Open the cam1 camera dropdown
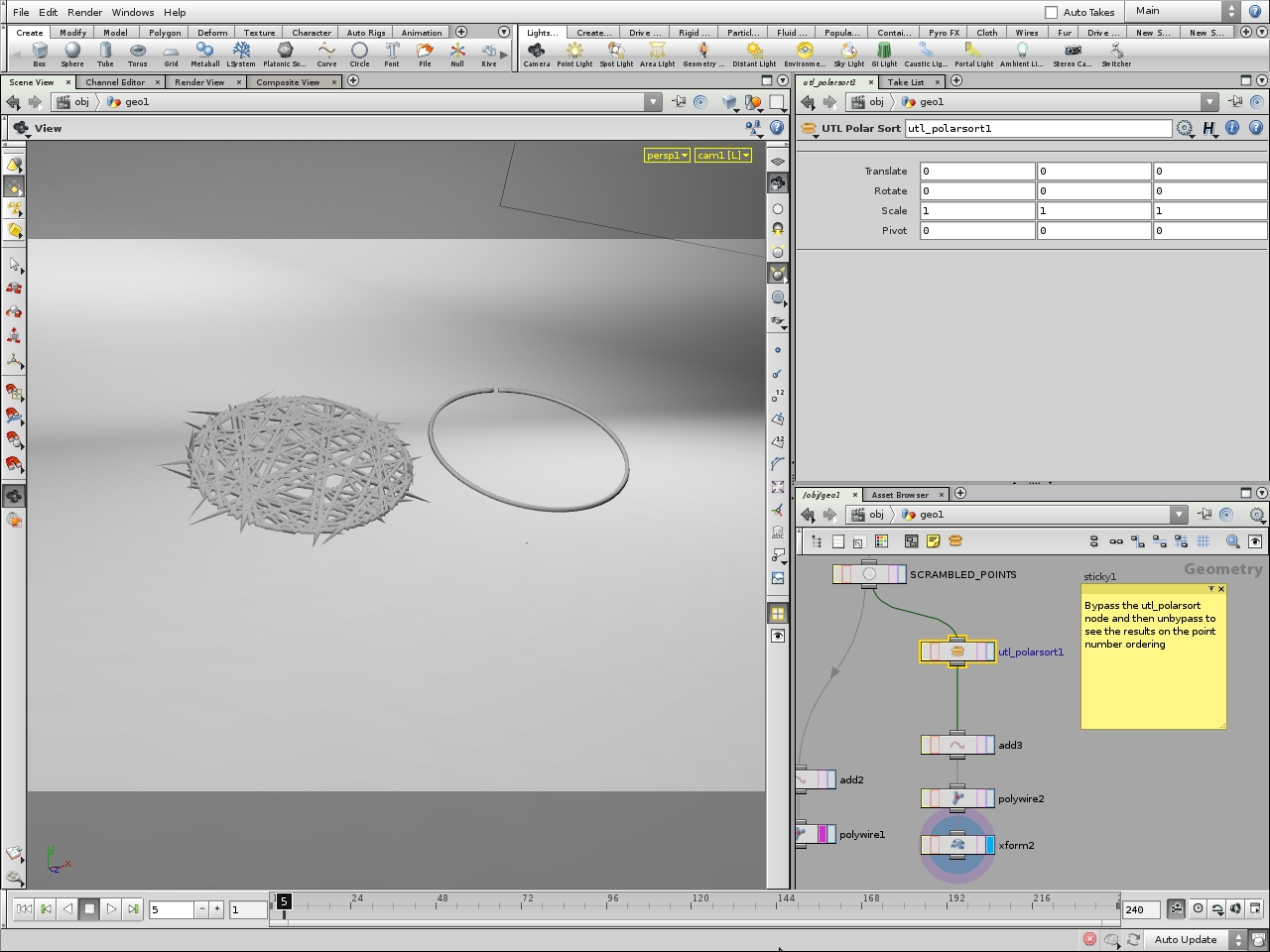Image resolution: width=1270 pixels, height=952 pixels. [x=722, y=155]
